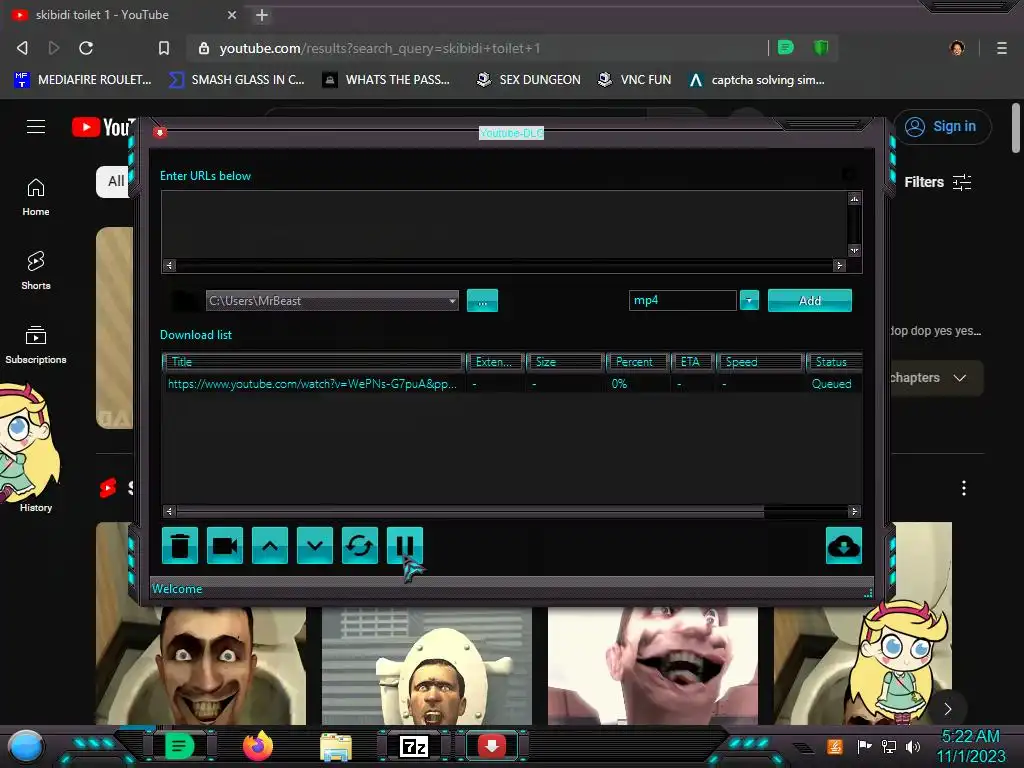Expand the C:\Users\MrBeast path dropdown
The height and width of the screenshot is (768, 1024).
click(x=452, y=301)
